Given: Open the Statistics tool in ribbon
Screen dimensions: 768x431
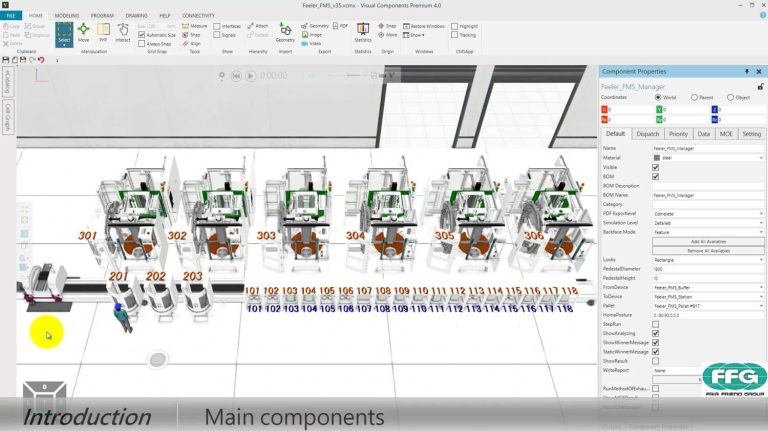Looking at the screenshot, I should click(363, 33).
